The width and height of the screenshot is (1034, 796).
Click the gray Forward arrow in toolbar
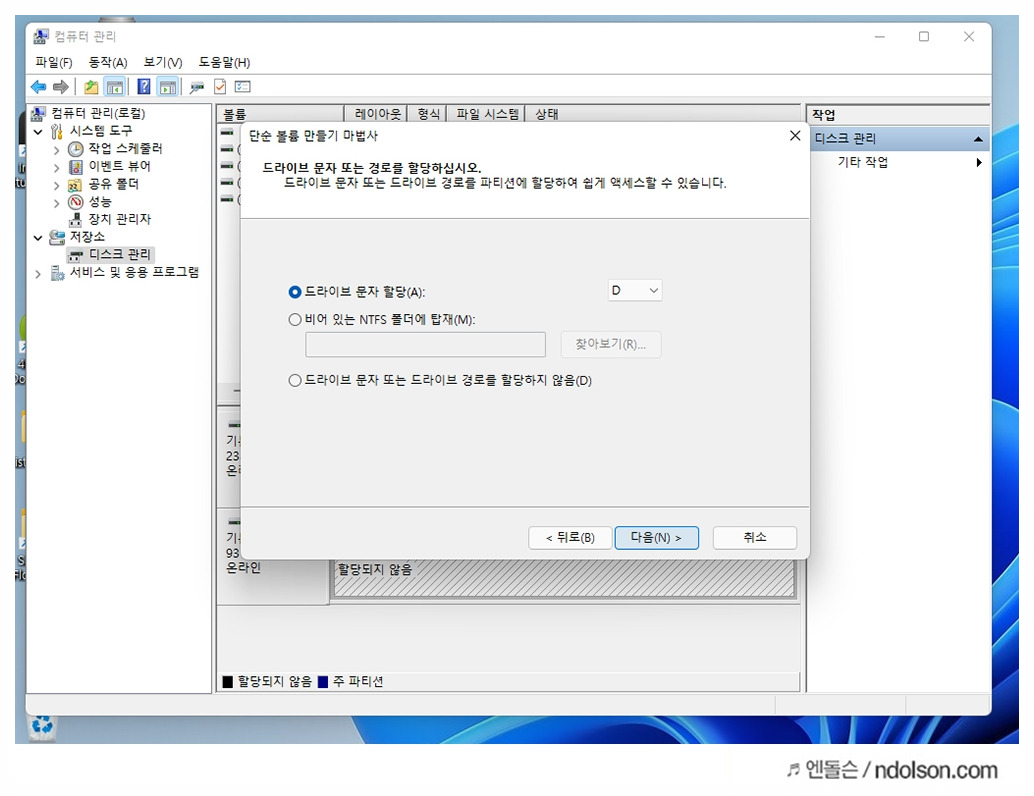pos(61,87)
